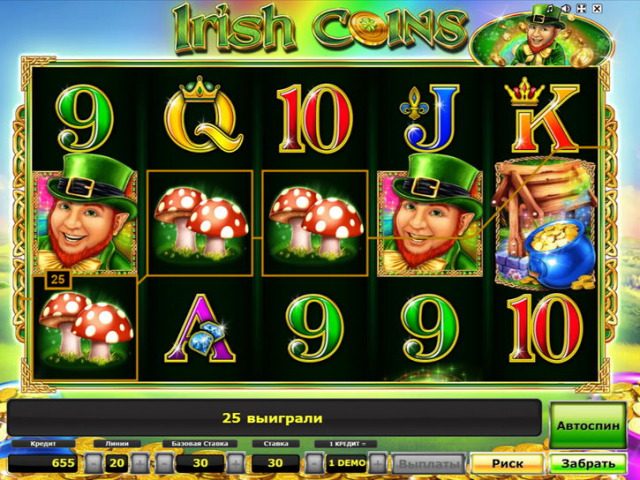Decrease the credit value next to 1 DEMO
This screenshot has height=480, width=640.
pyautogui.click(x=315, y=463)
